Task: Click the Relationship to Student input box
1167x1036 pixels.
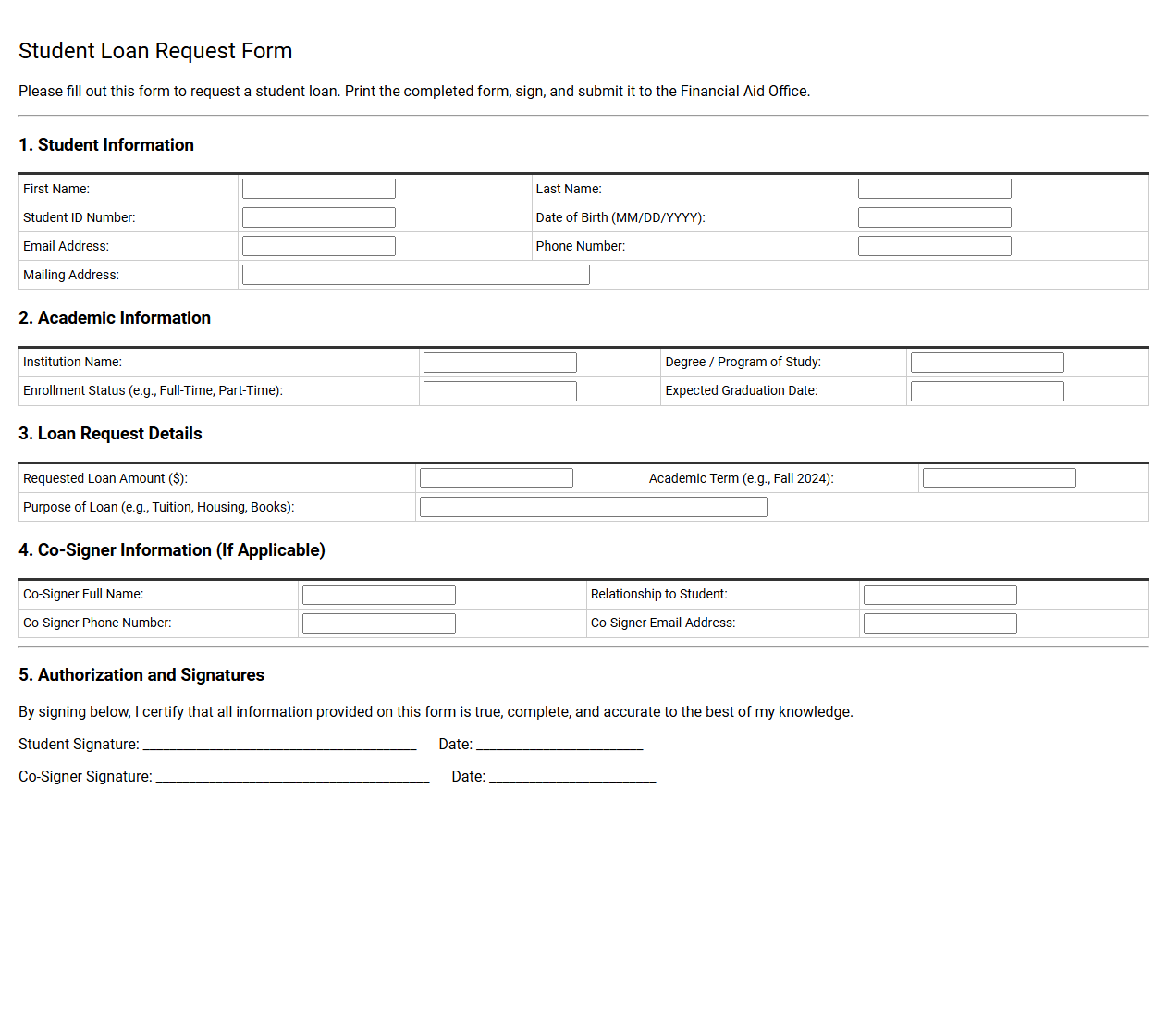Action: point(940,595)
